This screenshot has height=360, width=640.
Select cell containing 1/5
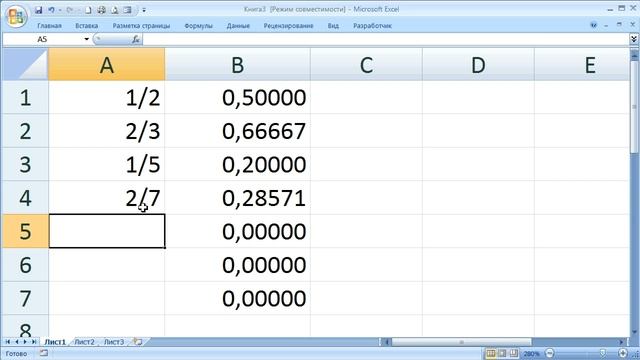[107, 164]
